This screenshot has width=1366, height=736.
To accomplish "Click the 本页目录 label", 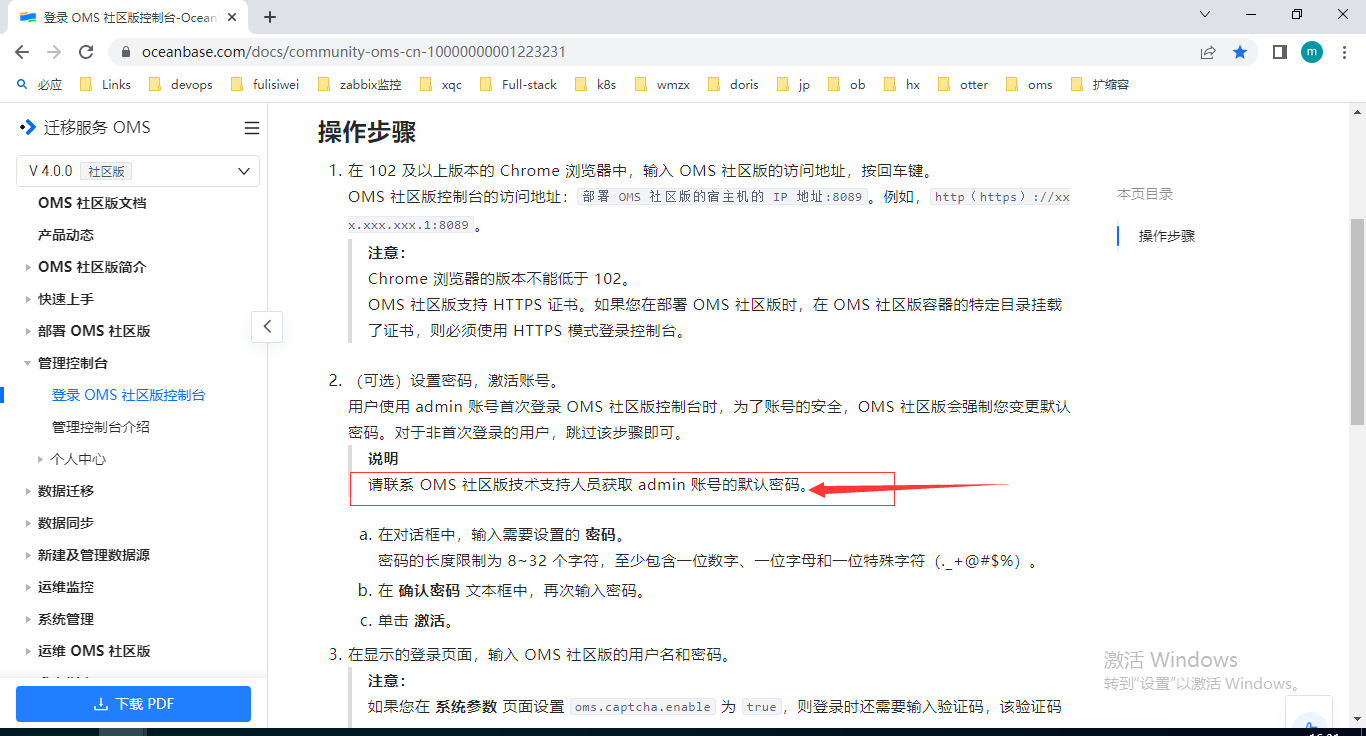I will pos(1145,194).
